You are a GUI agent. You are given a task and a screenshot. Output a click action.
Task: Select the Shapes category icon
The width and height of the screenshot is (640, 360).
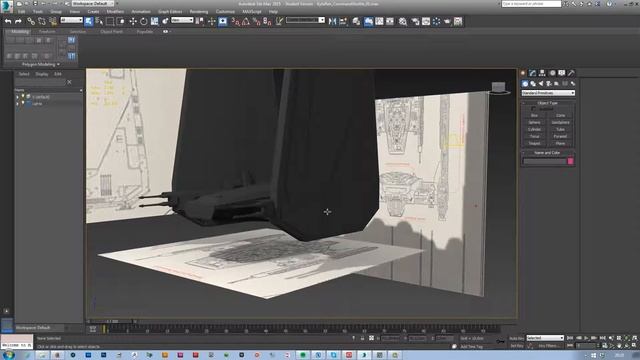point(533,84)
